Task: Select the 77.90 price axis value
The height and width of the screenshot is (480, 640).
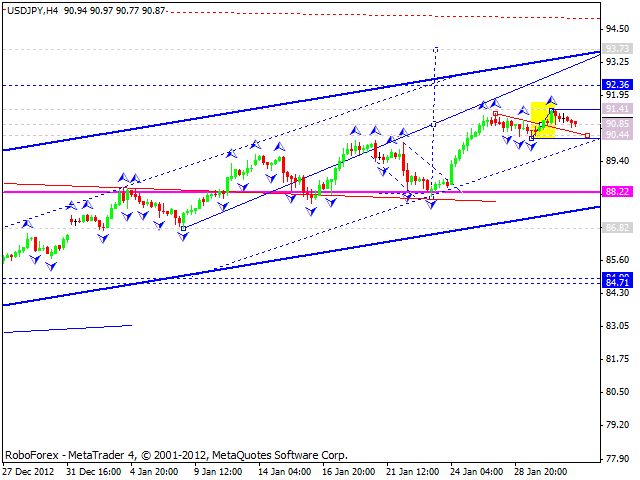Action: tap(617, 459)
